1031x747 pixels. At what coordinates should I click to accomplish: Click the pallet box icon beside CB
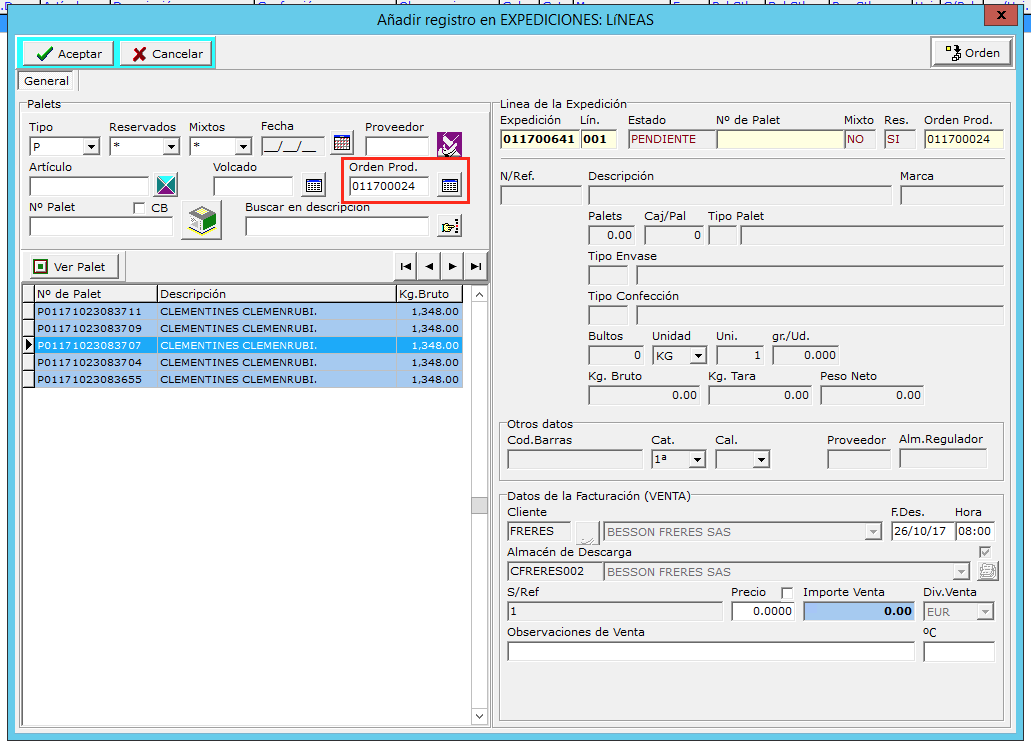tap(201, 222)
